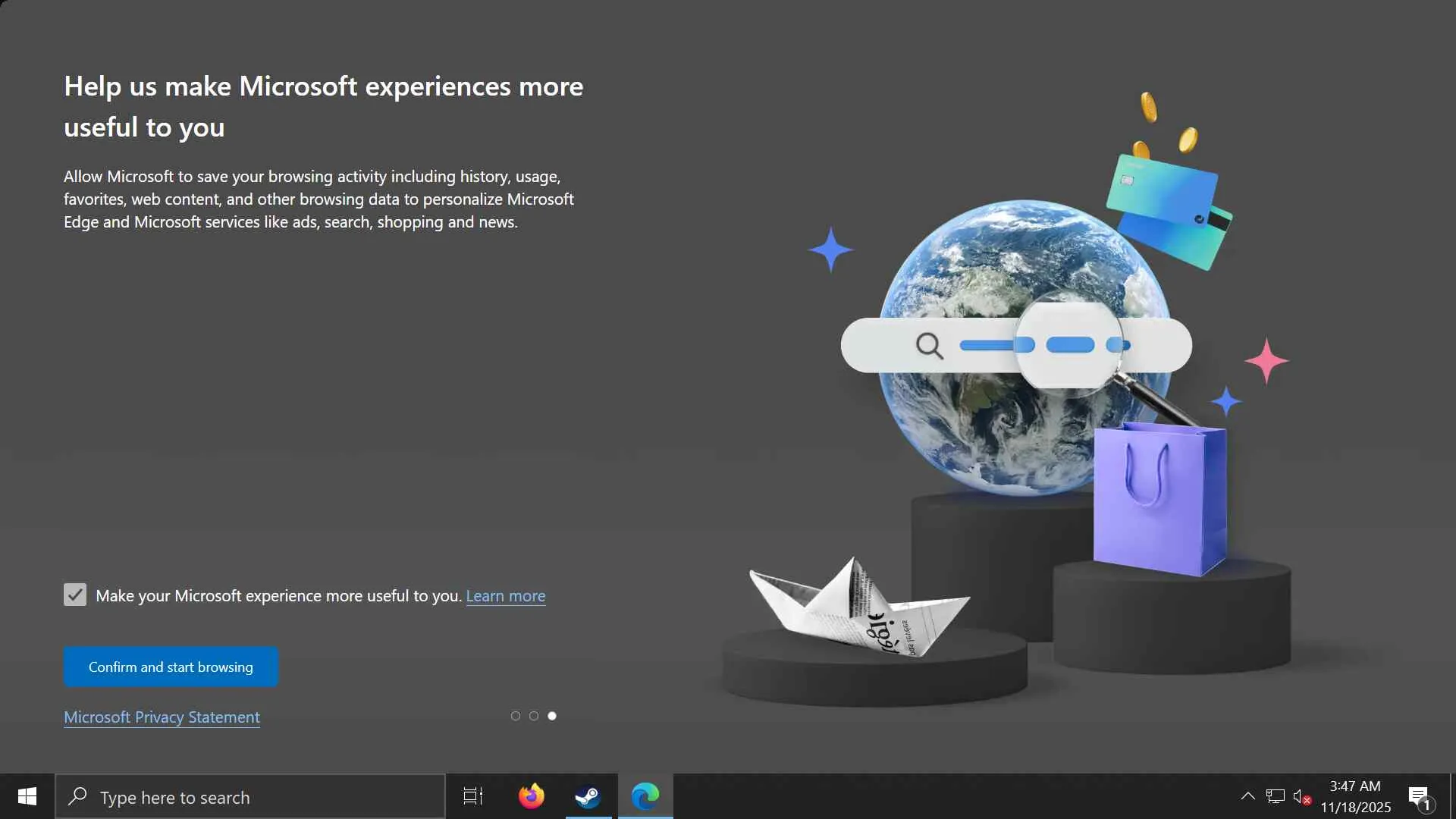Click the taskbar search box
The width and height of the screenshot is (1456, 819).
(x=250, y=797)
